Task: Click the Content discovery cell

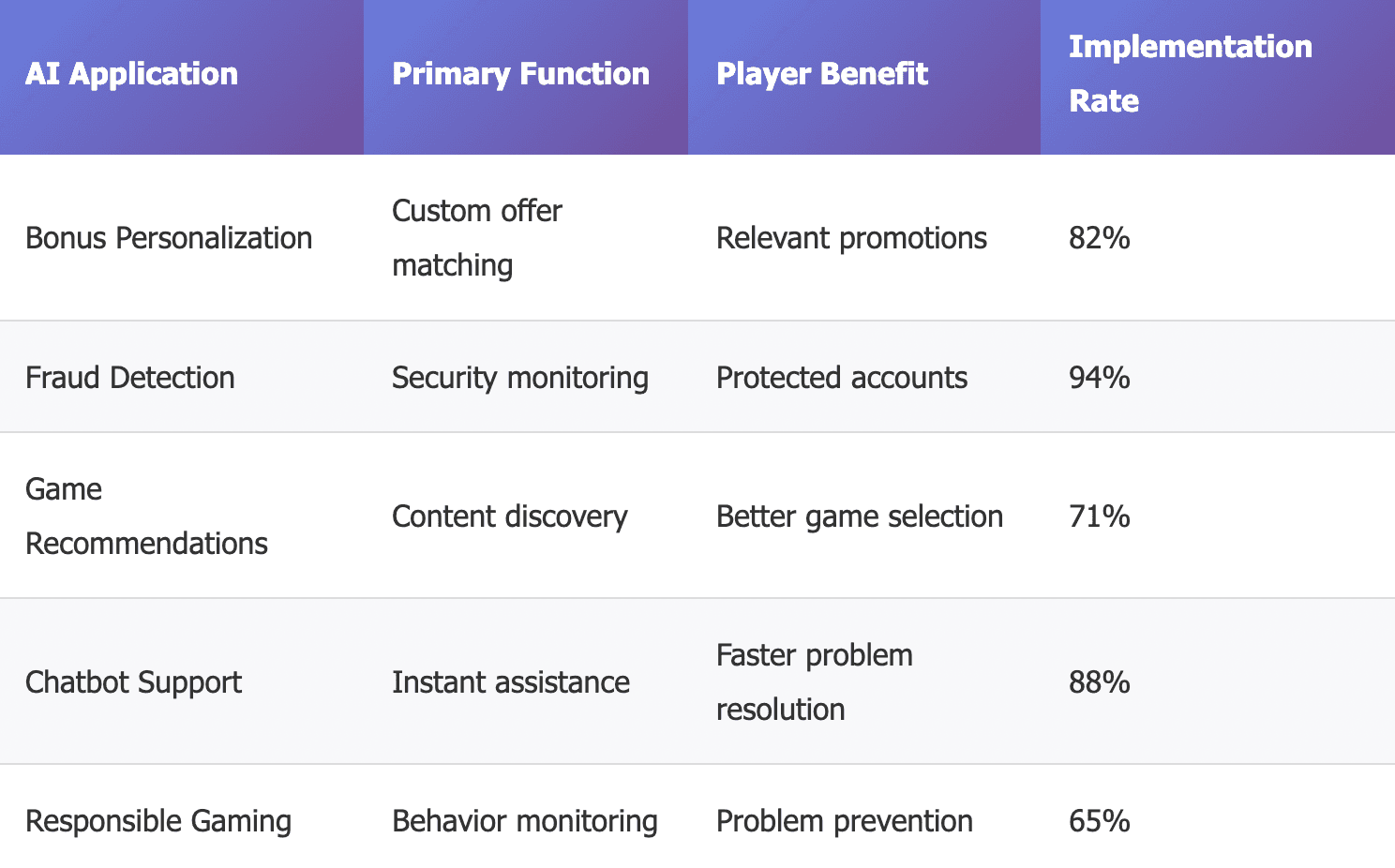Action: click(509, 516)
